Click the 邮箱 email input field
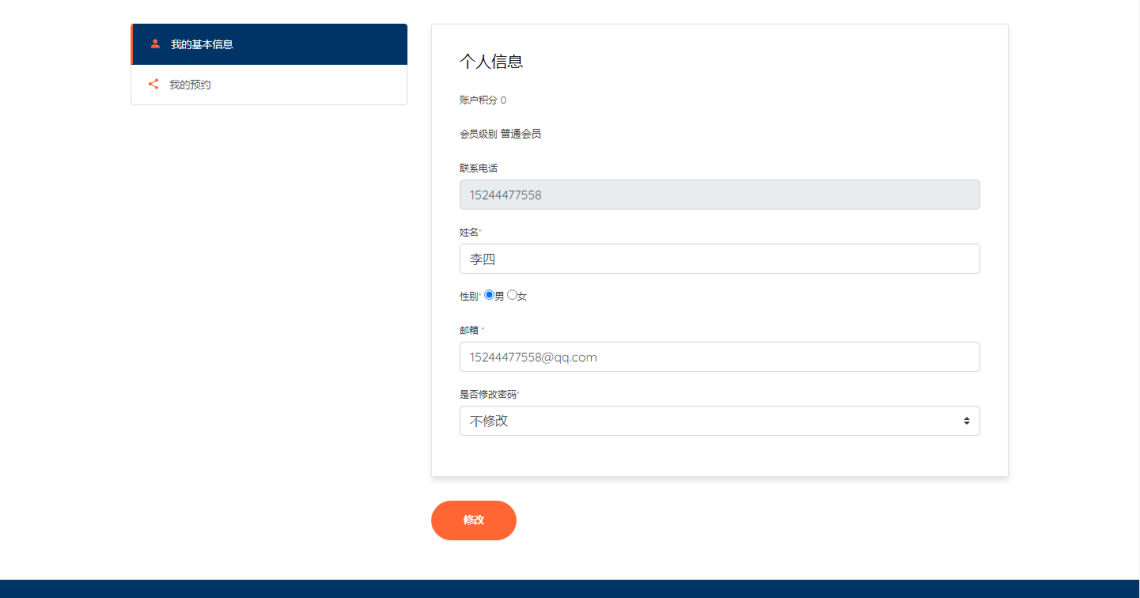 tap(719, 356)
